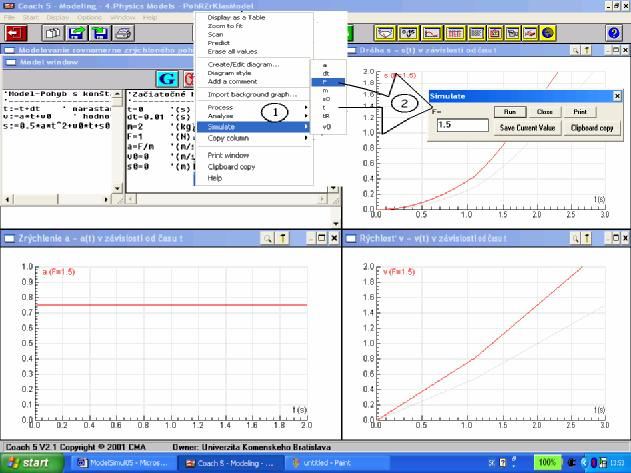
Task: Click Clipboard copy button in Simulate dialog
Action: coord(592,128)
